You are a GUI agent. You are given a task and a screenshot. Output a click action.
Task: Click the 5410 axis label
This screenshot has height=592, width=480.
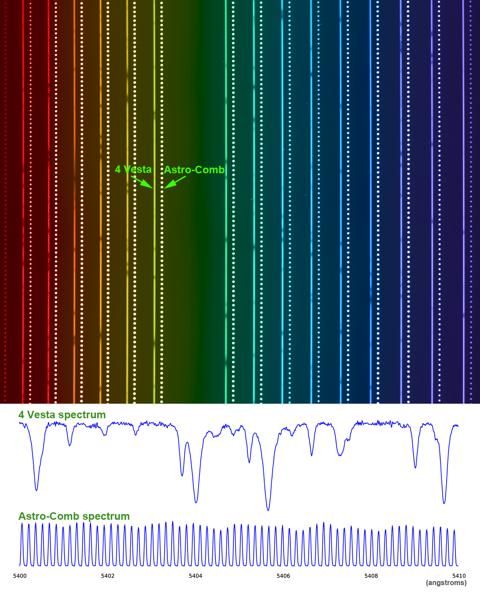pos(459,576)
